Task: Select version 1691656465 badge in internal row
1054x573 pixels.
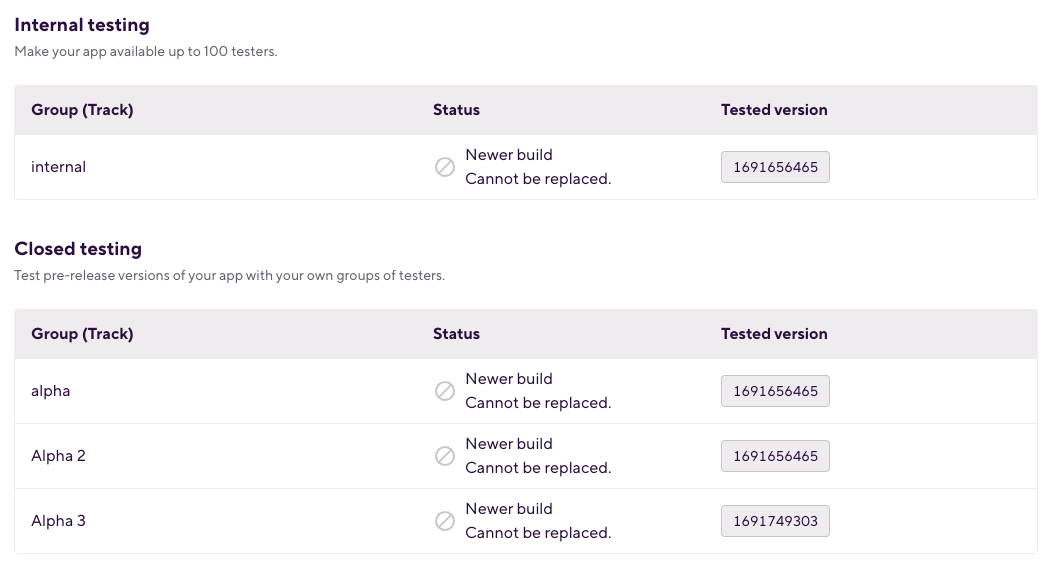Action: [x=775, y=167]
